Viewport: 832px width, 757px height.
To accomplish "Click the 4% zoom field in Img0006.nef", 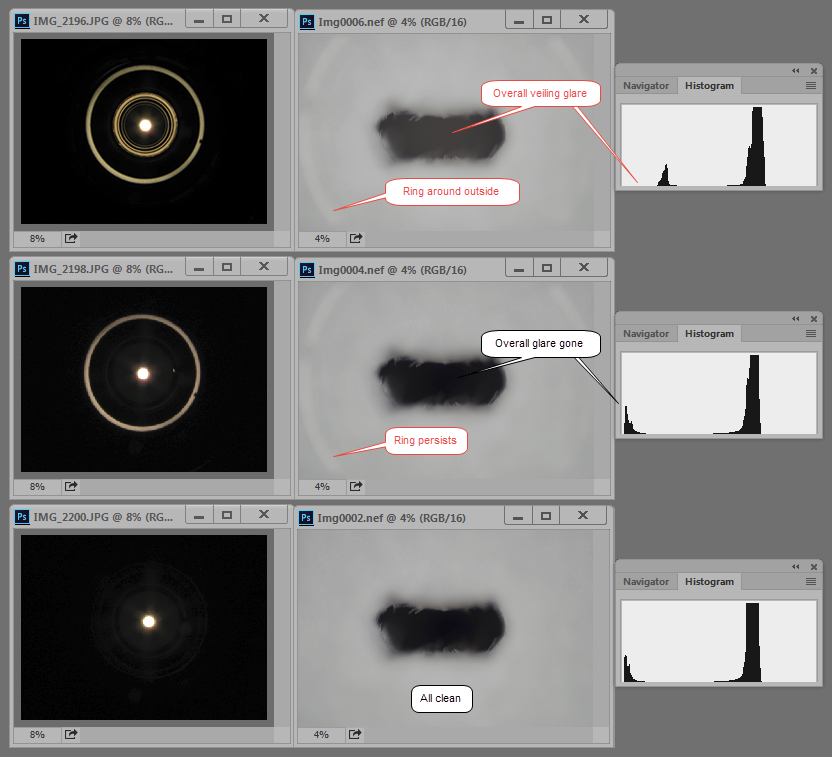I will pos(322,238).
